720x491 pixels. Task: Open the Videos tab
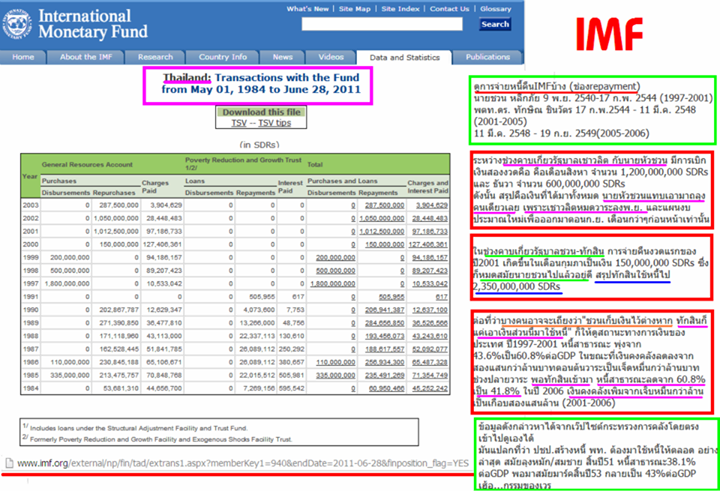click(x=331, y=57)
